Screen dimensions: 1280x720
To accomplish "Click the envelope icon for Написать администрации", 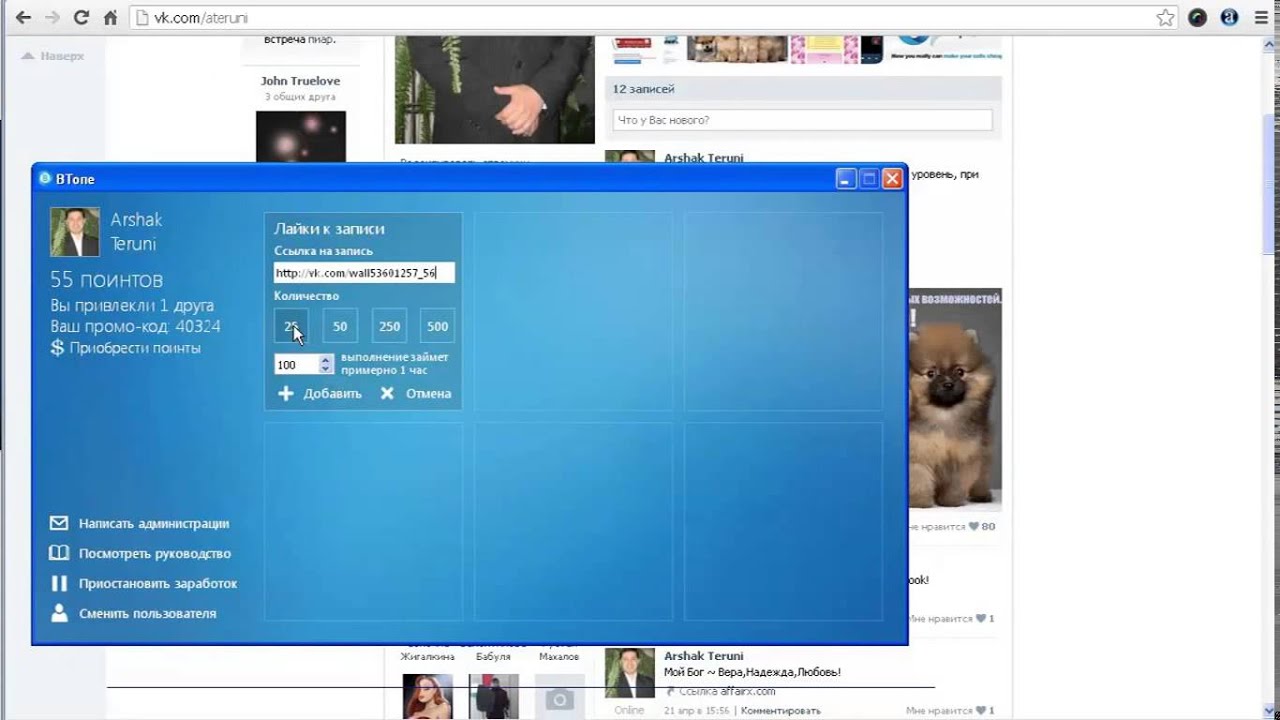I will [59, 523].
